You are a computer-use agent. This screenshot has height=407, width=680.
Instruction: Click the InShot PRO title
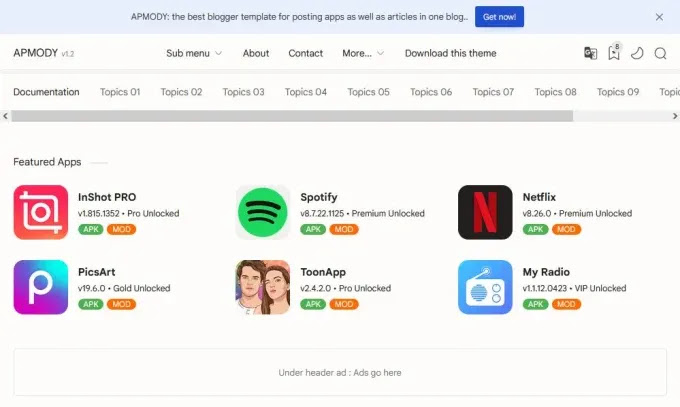click(x=107, y=197)
